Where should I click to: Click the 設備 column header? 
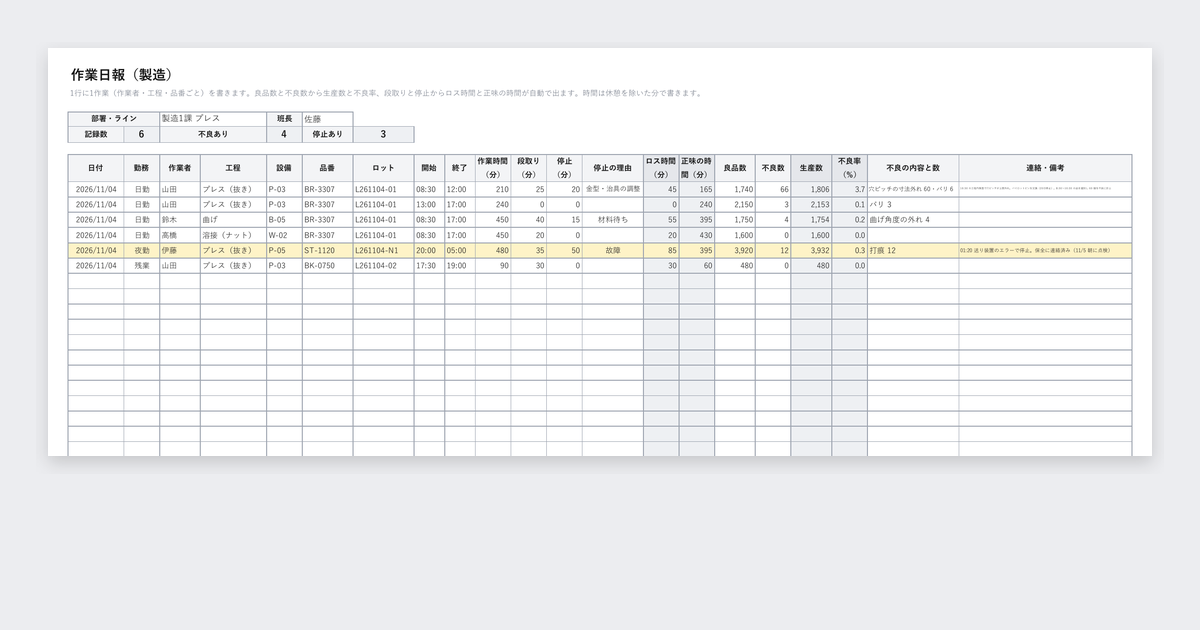284,168
